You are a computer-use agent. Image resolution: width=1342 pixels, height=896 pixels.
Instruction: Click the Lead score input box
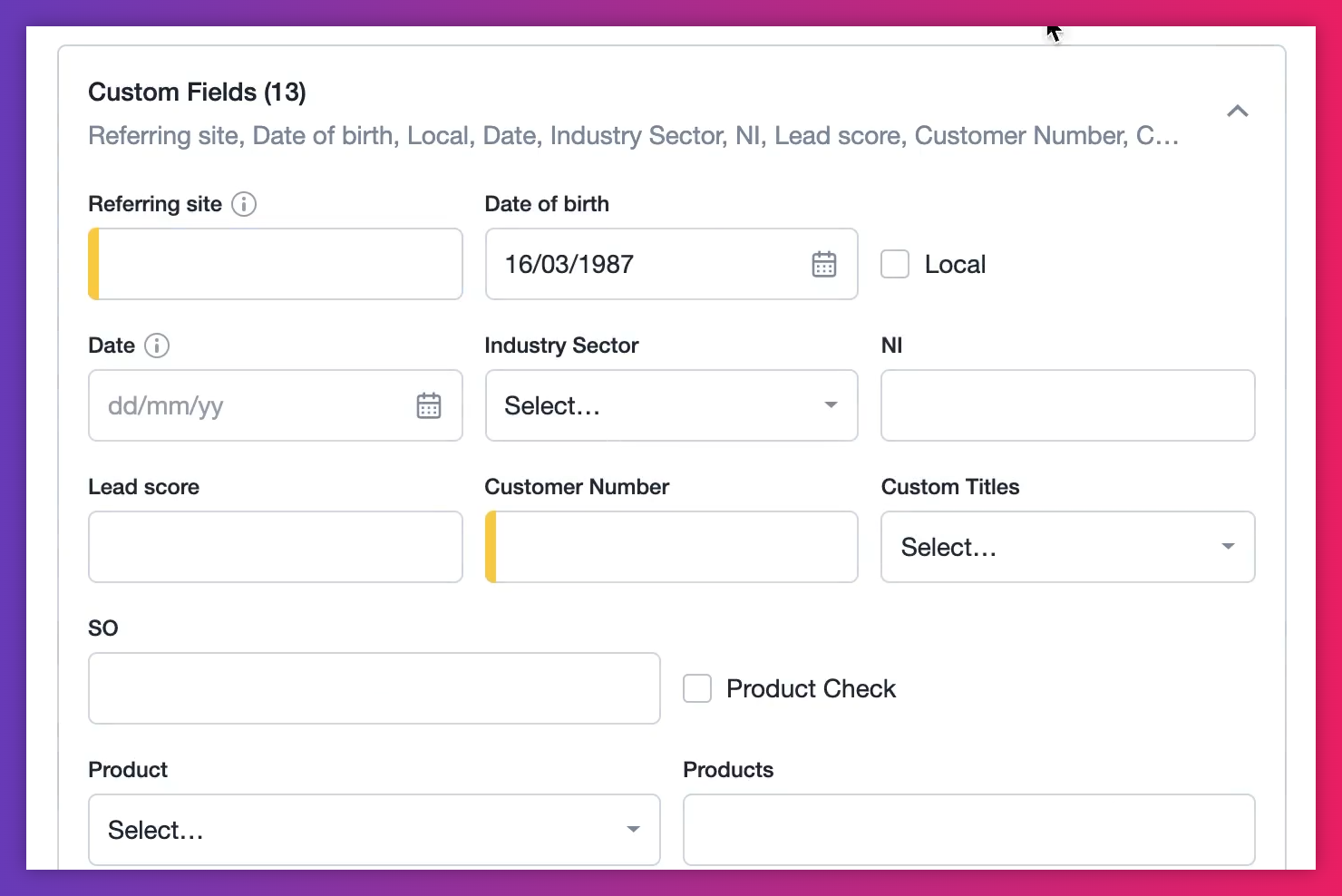click(276, 547)
